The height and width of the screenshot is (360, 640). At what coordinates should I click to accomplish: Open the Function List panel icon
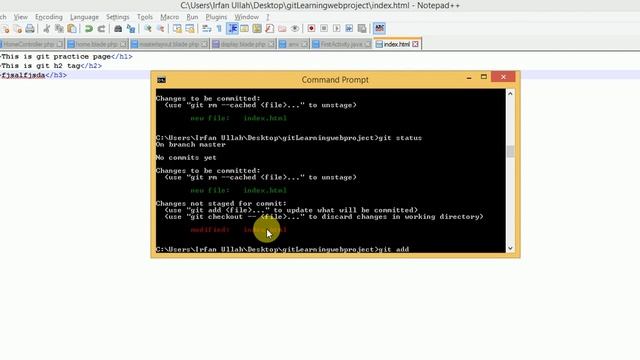click(x=270, y=29)
